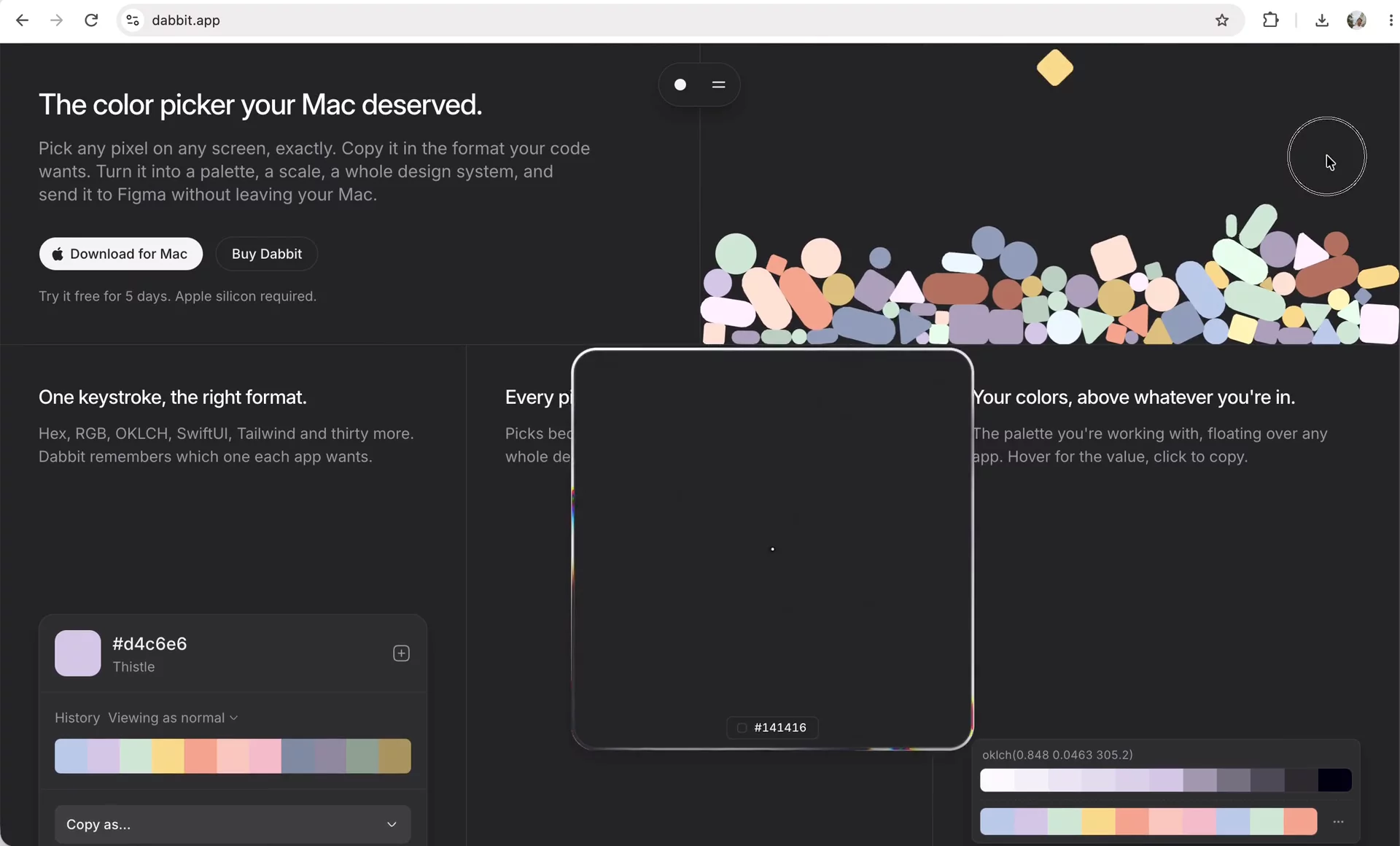Click the #d4c6e6 hex value text

(149, 644)
